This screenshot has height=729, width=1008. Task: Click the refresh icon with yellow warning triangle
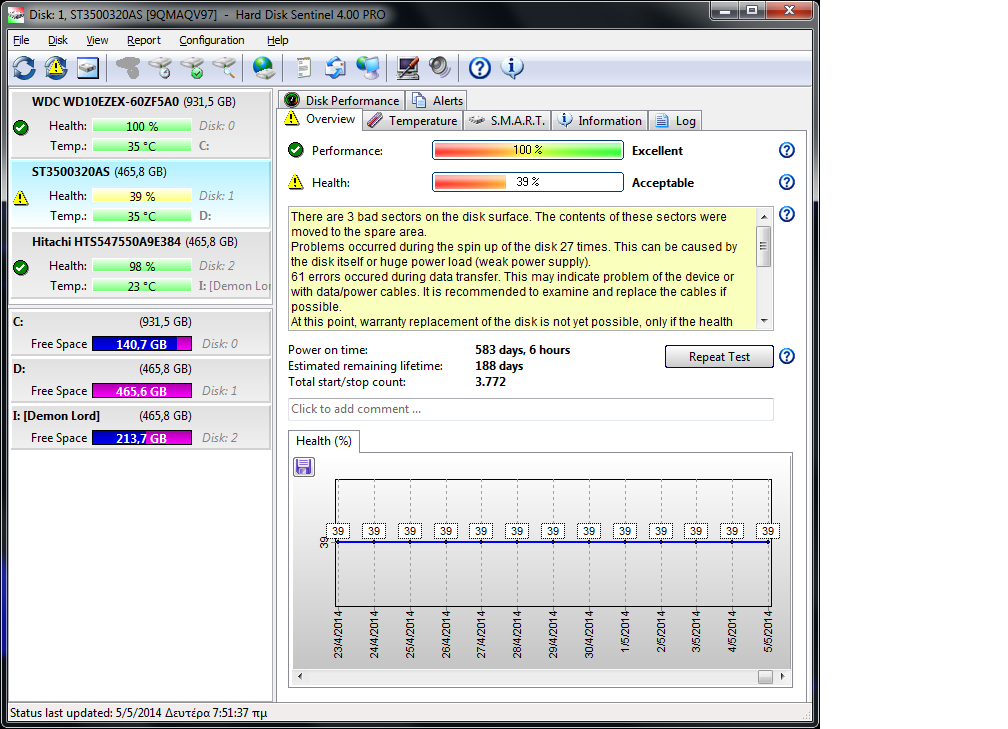pos(56,68)
